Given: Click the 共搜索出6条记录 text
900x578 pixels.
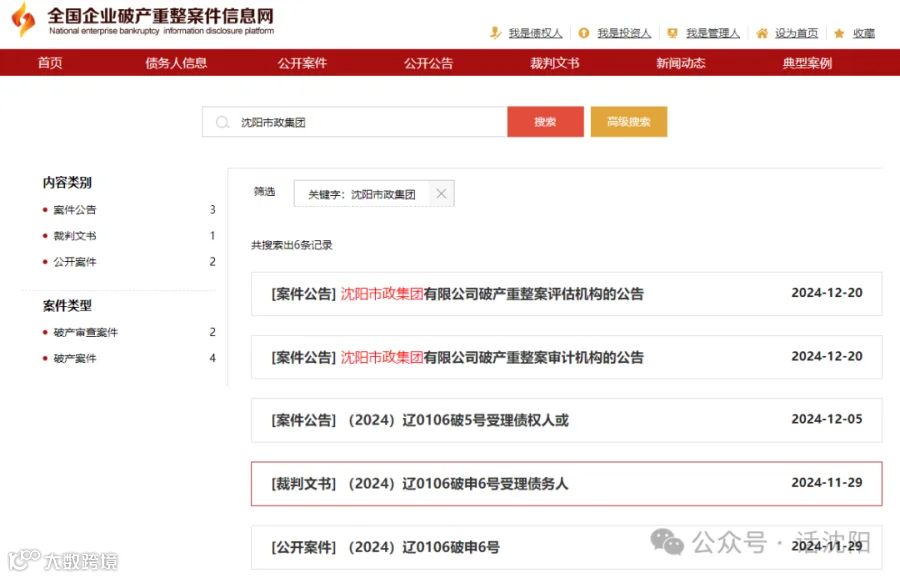Looking at the screenshot, I should [x=292, y=245].
